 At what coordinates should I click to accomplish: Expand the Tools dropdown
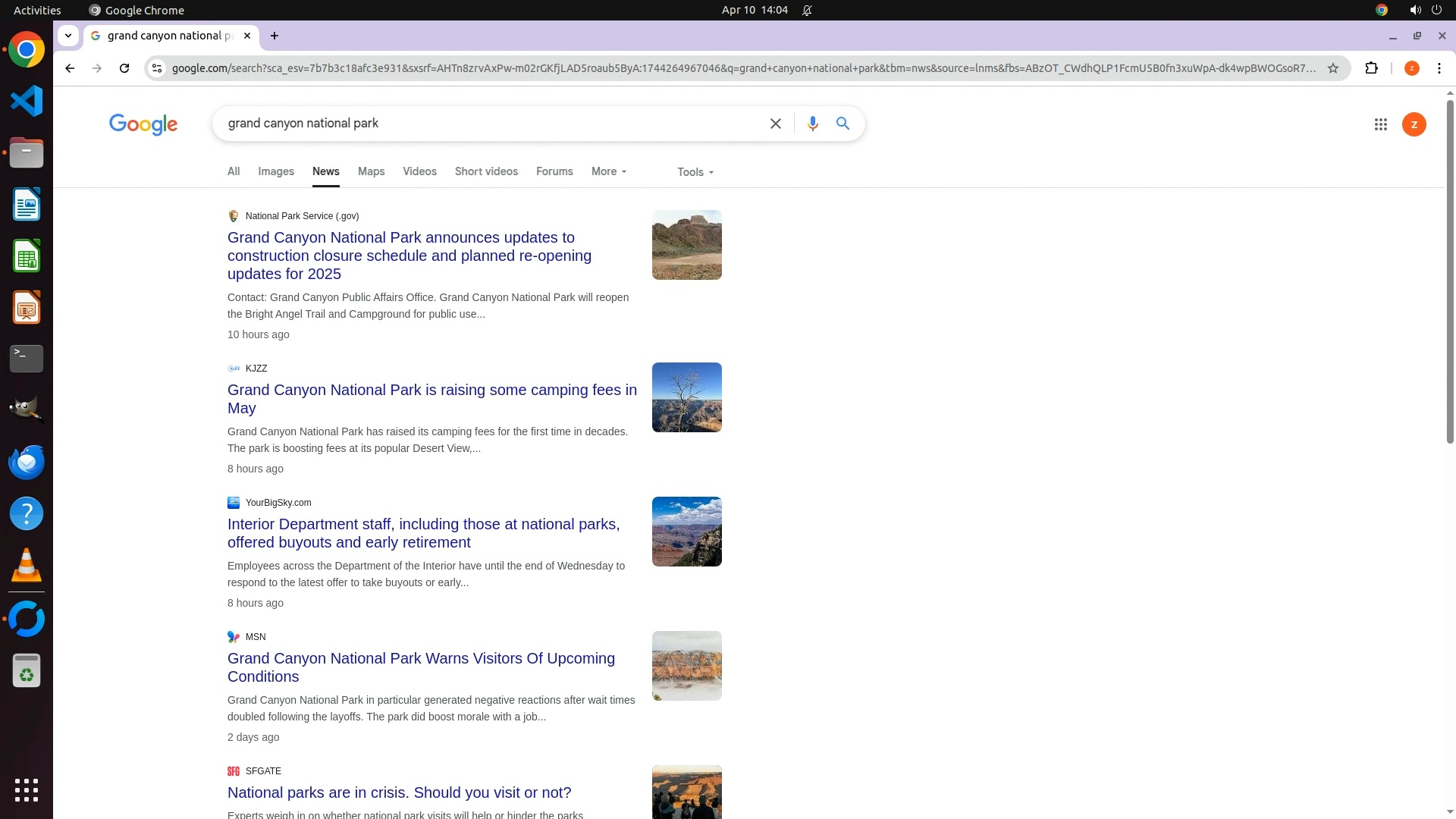tap(695, 172)
